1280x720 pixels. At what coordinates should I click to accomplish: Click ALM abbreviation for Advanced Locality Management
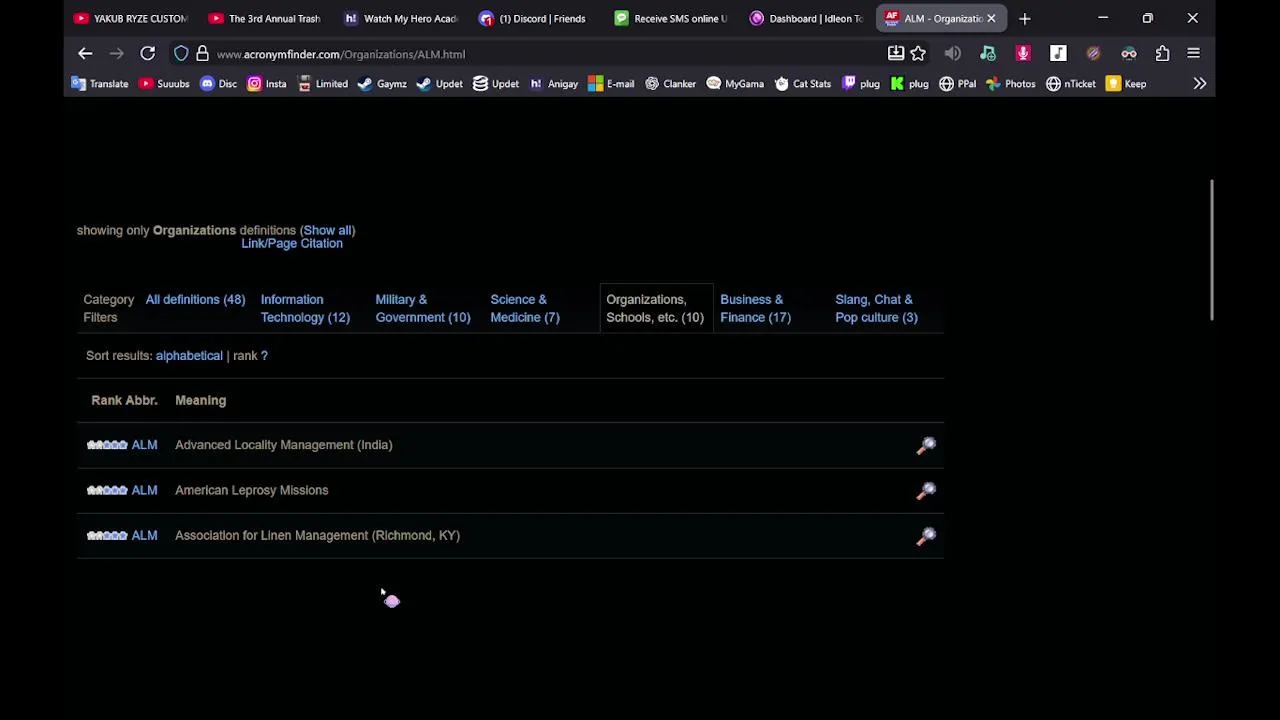(144, 445)
